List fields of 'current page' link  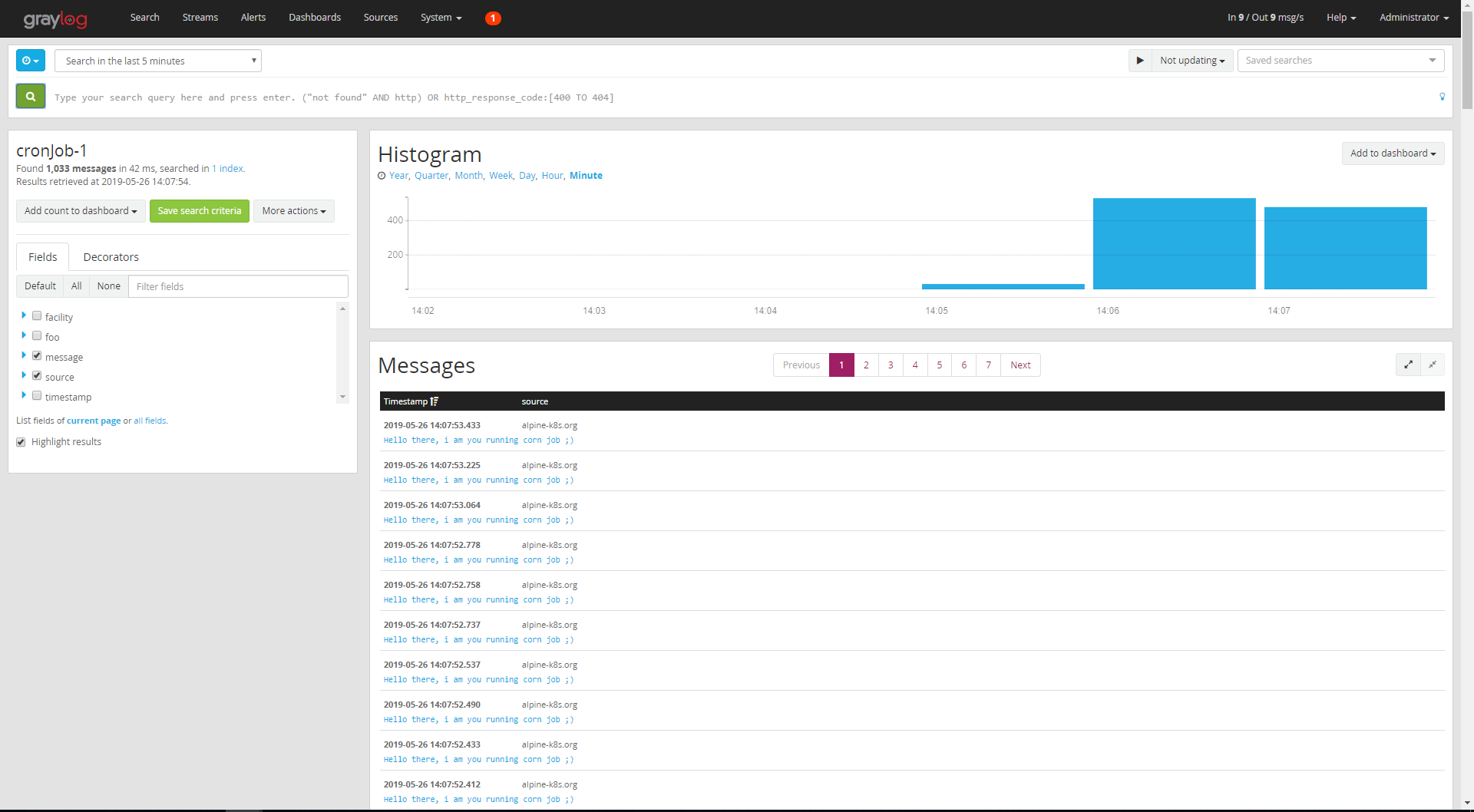[x=94, y=421]
